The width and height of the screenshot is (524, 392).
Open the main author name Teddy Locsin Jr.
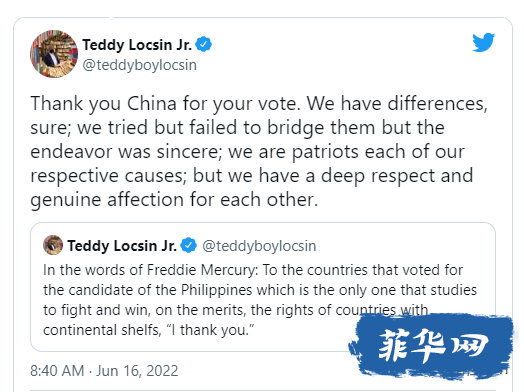pos(137,45)
